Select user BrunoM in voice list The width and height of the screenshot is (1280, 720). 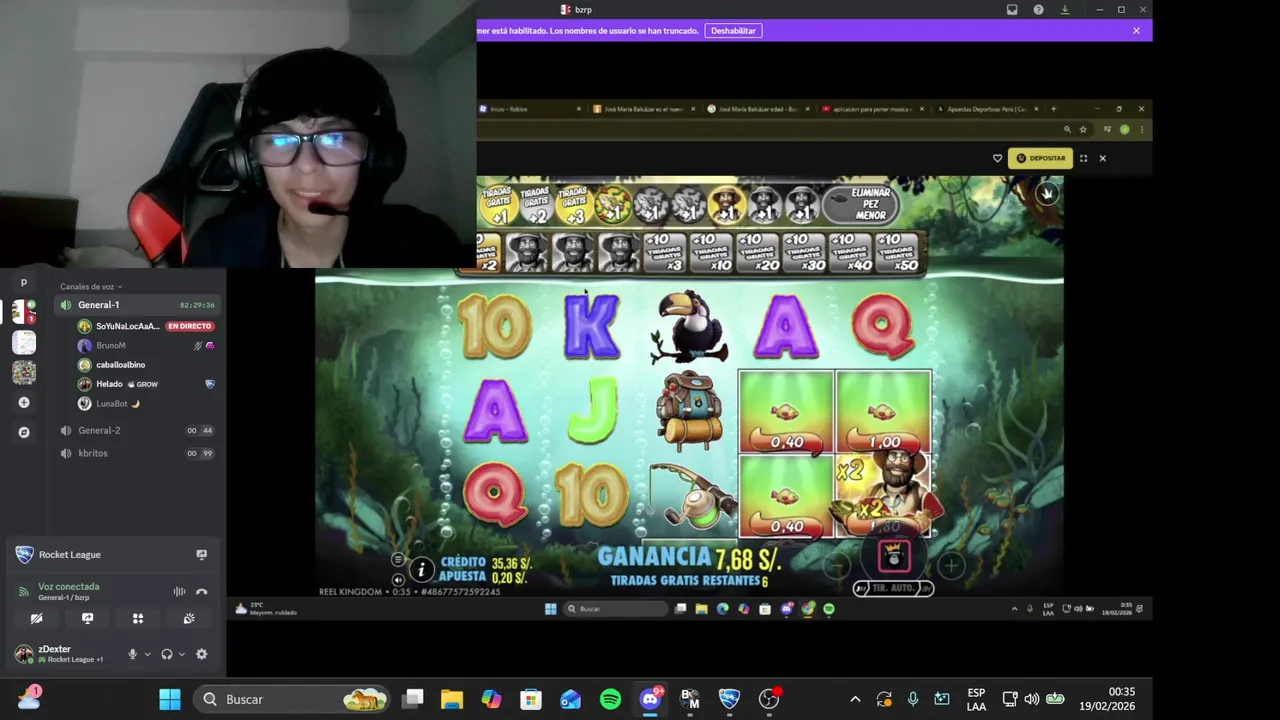pyautogui.click(x=110, y=345)
